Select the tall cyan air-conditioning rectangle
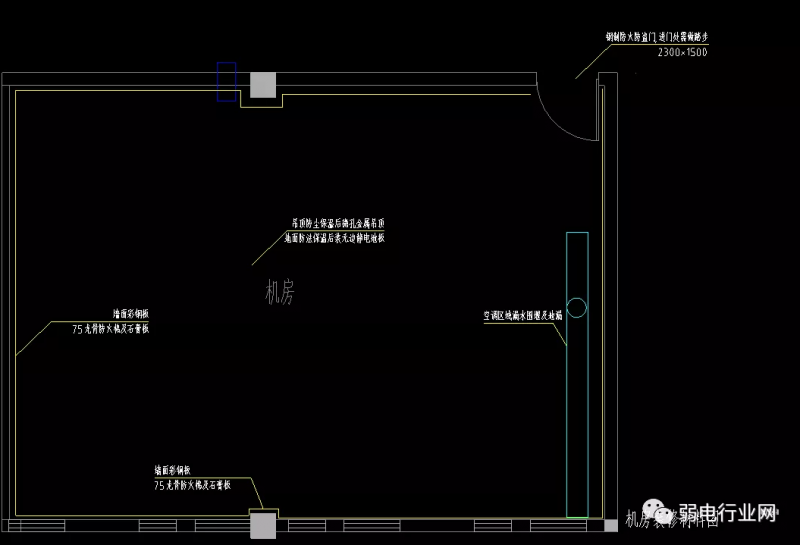800x545 pixels. pos(577,374)
